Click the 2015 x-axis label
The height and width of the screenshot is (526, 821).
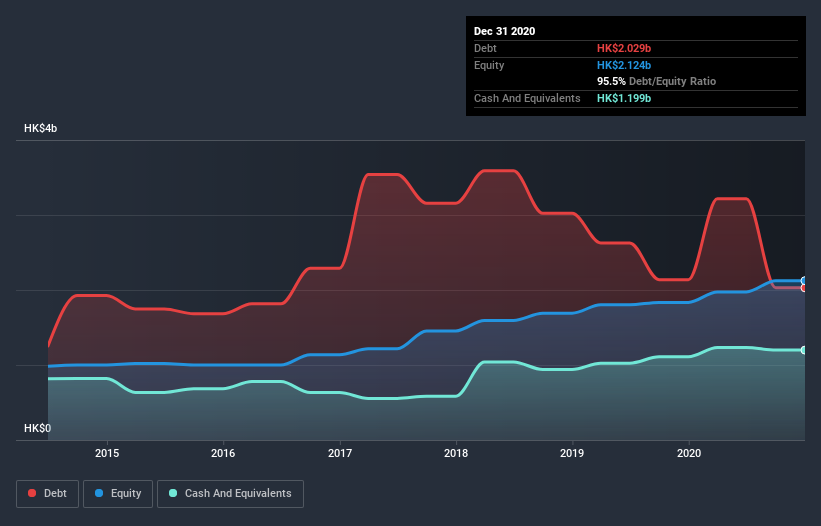(x=107, y=453)
